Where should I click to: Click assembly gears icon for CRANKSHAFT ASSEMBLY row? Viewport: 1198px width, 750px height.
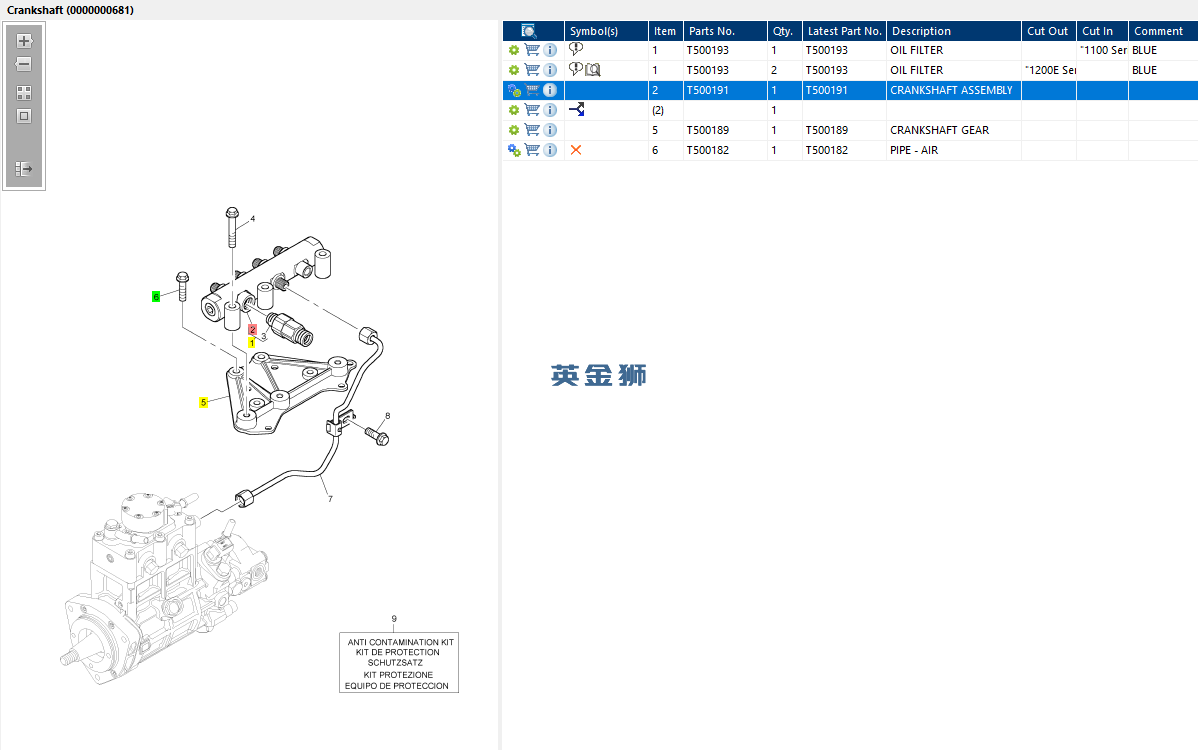[514, 90]
